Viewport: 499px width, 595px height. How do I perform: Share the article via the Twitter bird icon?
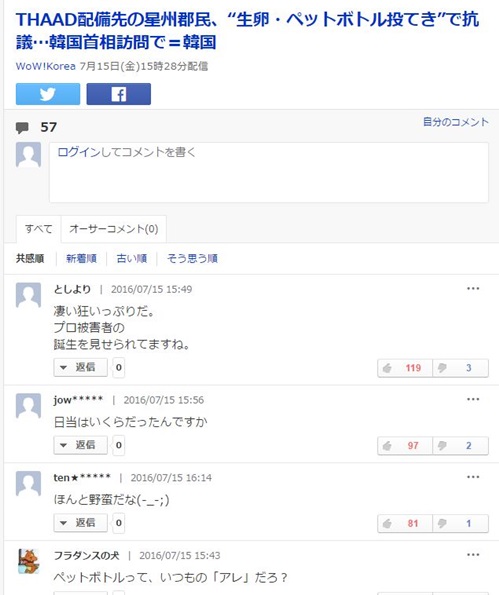48,94
